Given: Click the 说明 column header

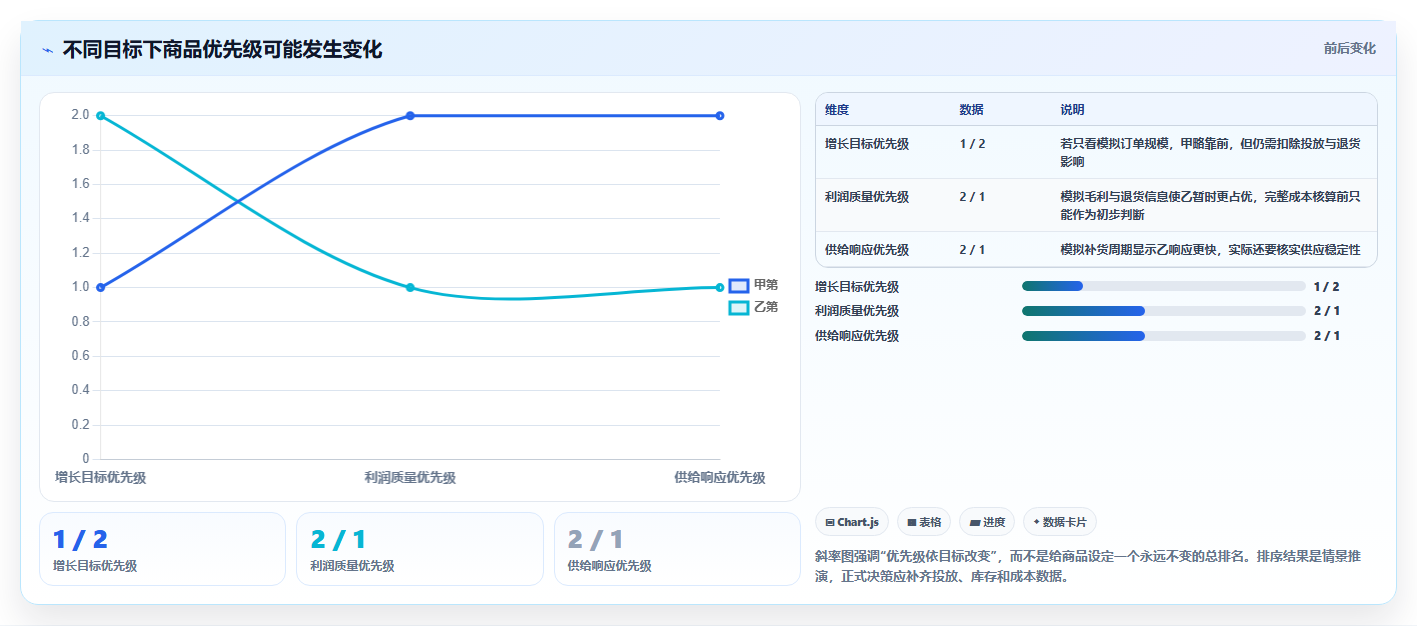Looking at the screenshot, I should pos(1072,110).
